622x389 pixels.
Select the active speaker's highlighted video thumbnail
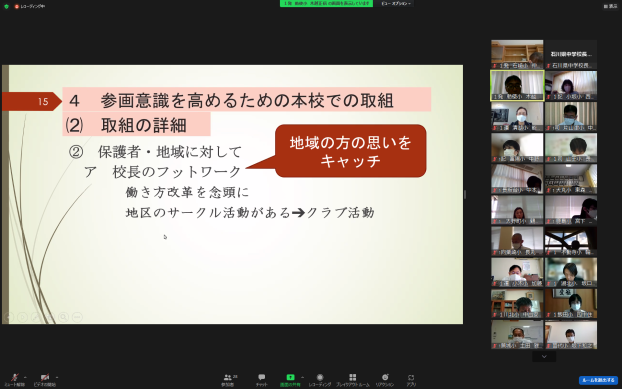click(517, 85)
